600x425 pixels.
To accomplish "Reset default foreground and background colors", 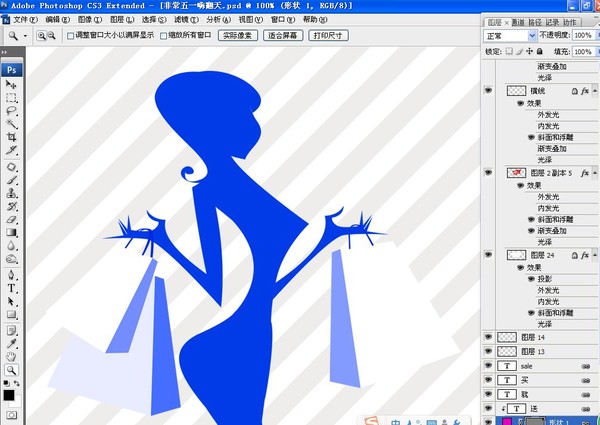I will [x=6, y=383].
